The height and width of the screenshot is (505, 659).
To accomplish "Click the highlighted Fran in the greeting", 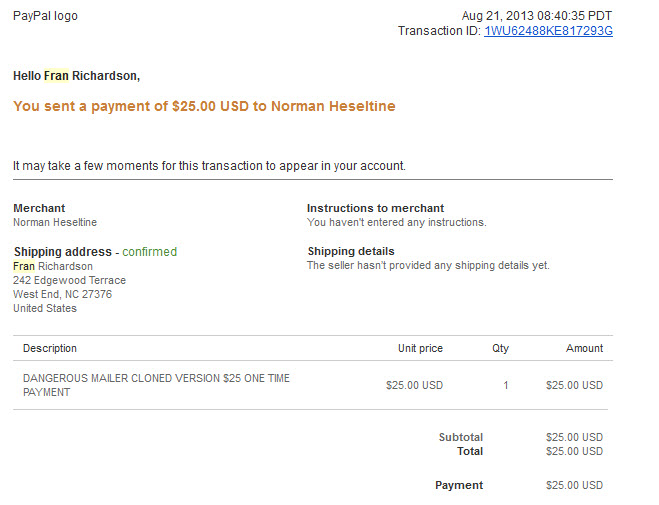I will point(56,76).
